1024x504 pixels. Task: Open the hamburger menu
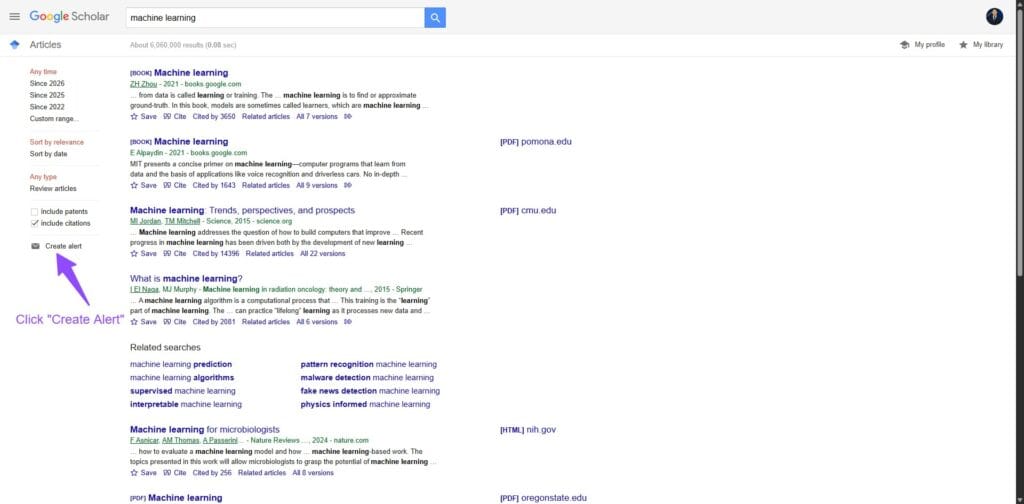click(x=14, y=16)
